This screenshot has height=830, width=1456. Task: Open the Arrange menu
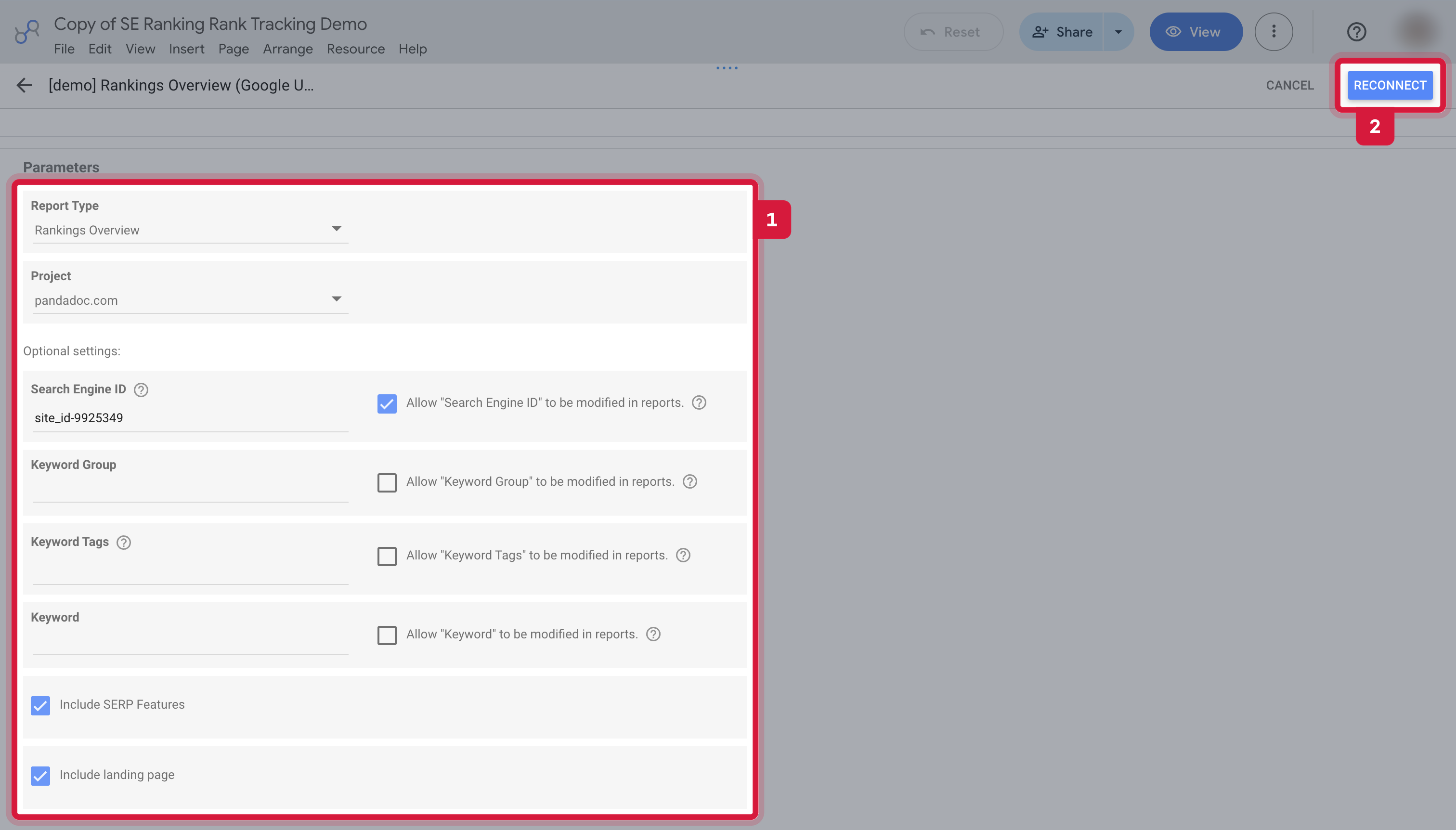288,49
